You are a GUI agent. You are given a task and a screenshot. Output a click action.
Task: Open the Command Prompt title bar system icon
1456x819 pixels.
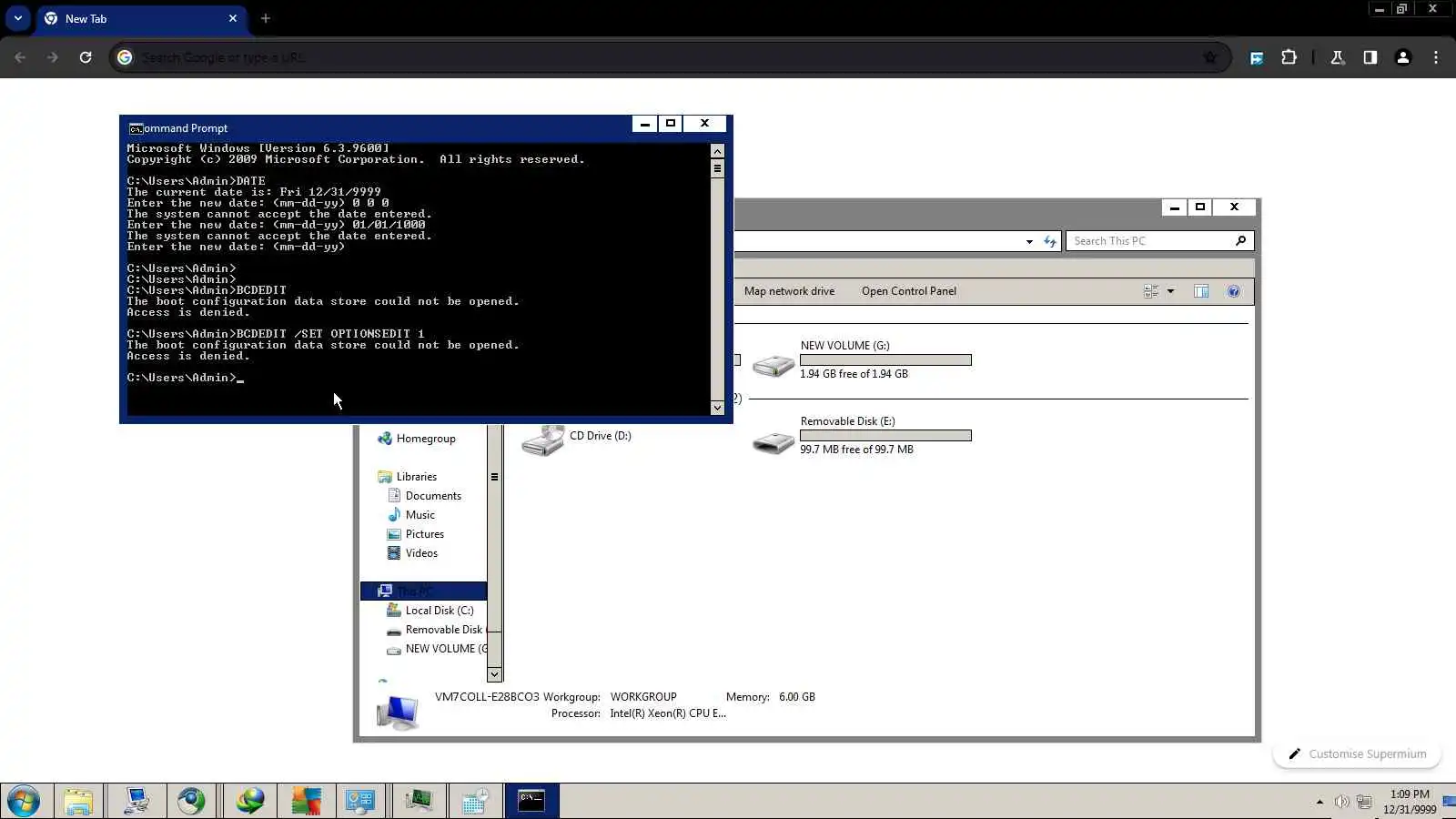point(136,128)
